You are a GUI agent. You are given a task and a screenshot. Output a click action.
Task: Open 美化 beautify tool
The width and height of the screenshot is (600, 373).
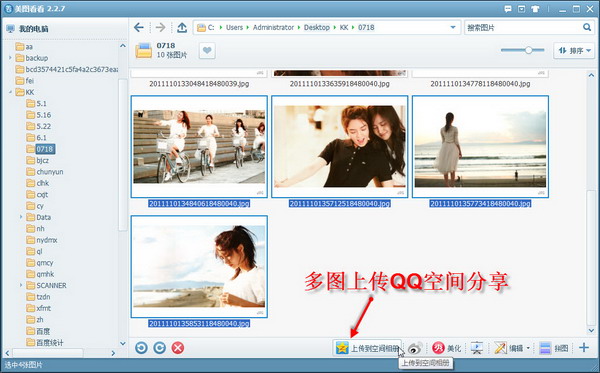(x=447, y=348)
